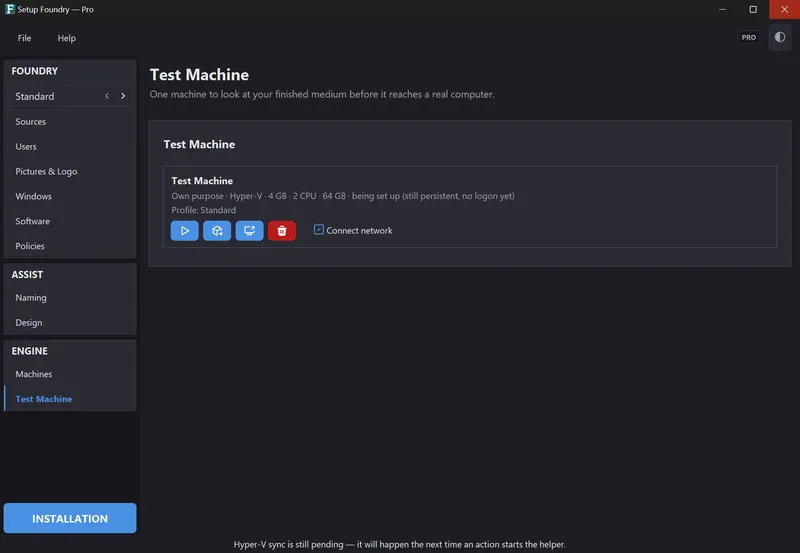
Task: Delete the Test Machine with trash icon
Action: [282, 231]
